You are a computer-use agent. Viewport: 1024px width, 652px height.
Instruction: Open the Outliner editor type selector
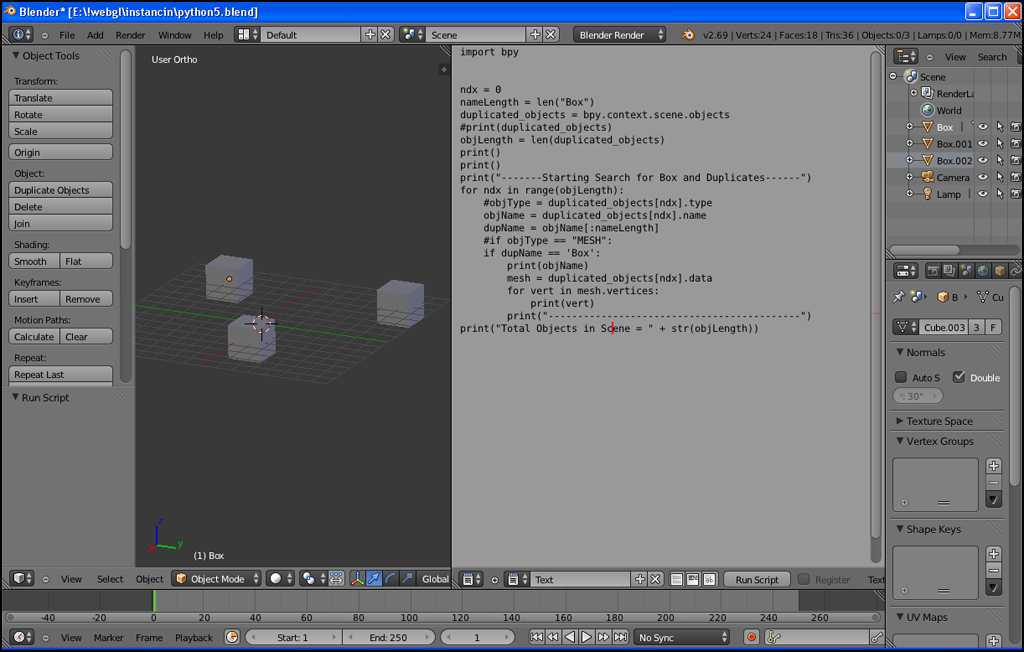(x=906, y=57)
